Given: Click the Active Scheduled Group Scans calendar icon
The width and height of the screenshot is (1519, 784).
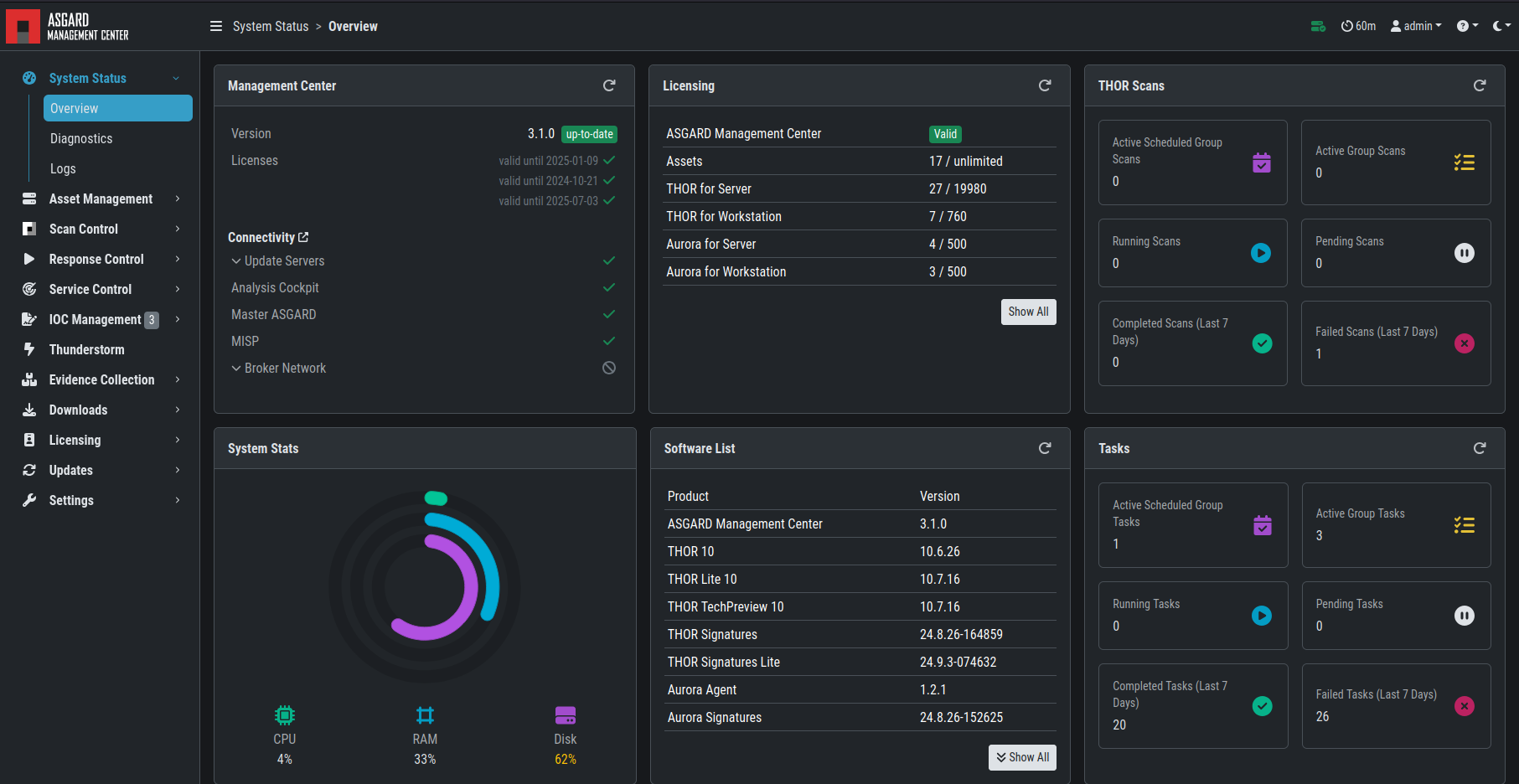Looking at the screenshot, I should (1262, 162).
